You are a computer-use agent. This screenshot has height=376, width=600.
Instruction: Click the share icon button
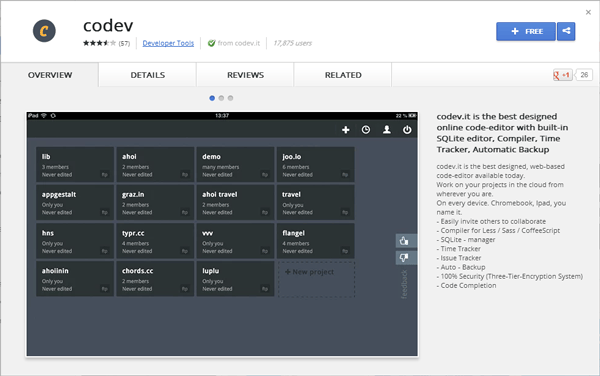pyautogui.click(x=566, y=31)
